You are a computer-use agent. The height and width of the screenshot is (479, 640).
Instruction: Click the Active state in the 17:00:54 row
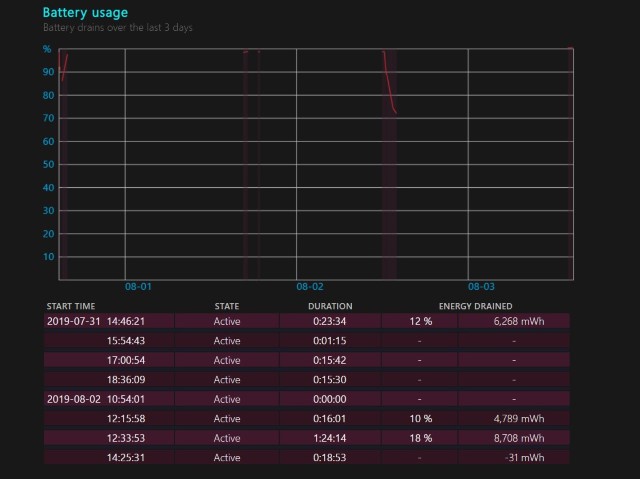tap(227, 360)
